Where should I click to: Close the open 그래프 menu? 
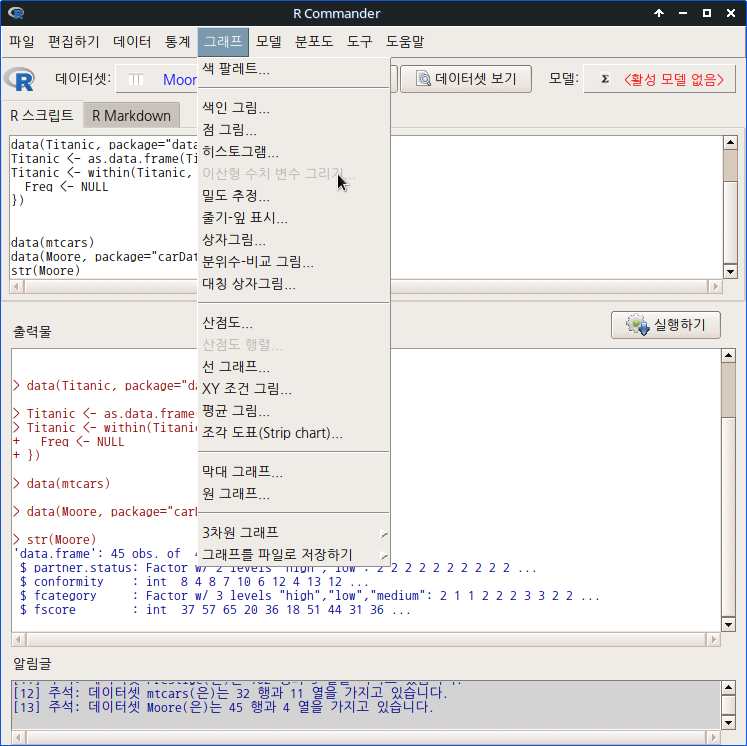click(x=223, y=41)
